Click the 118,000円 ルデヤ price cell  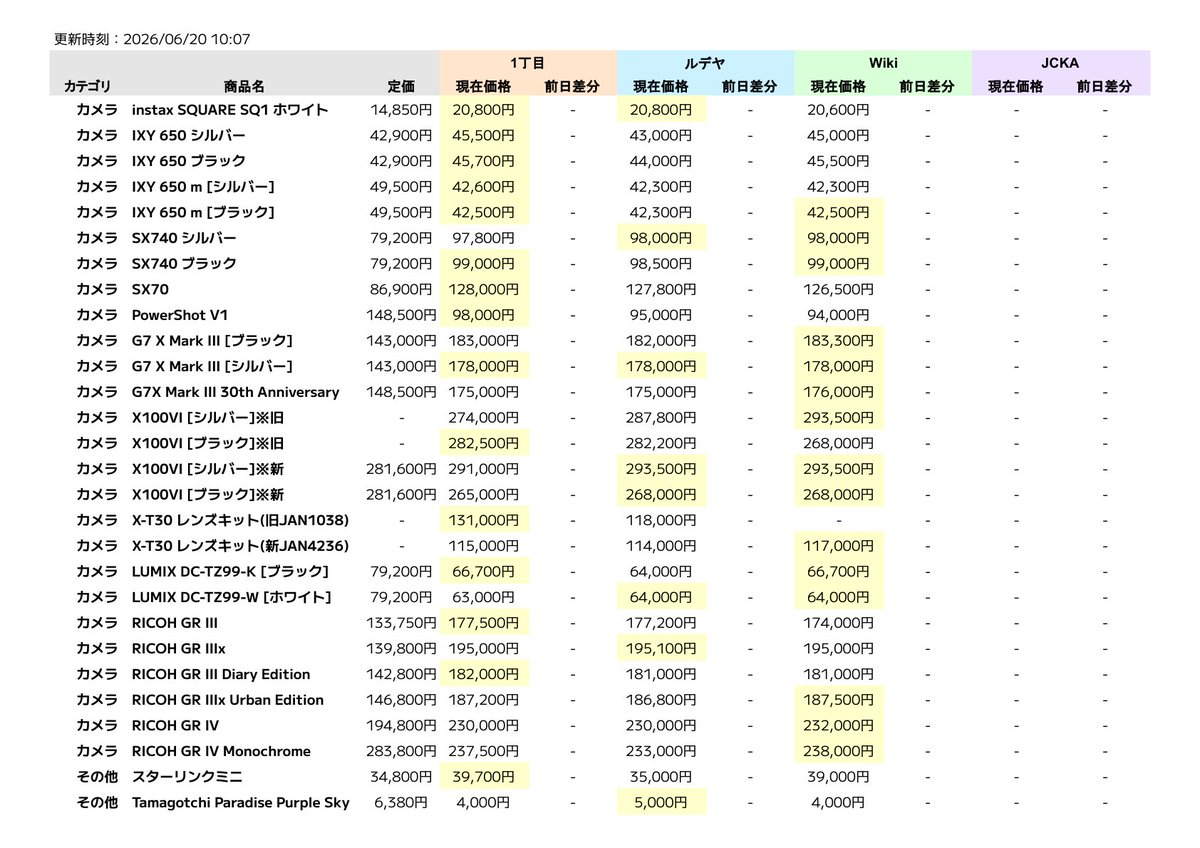[x=661, y=520]
